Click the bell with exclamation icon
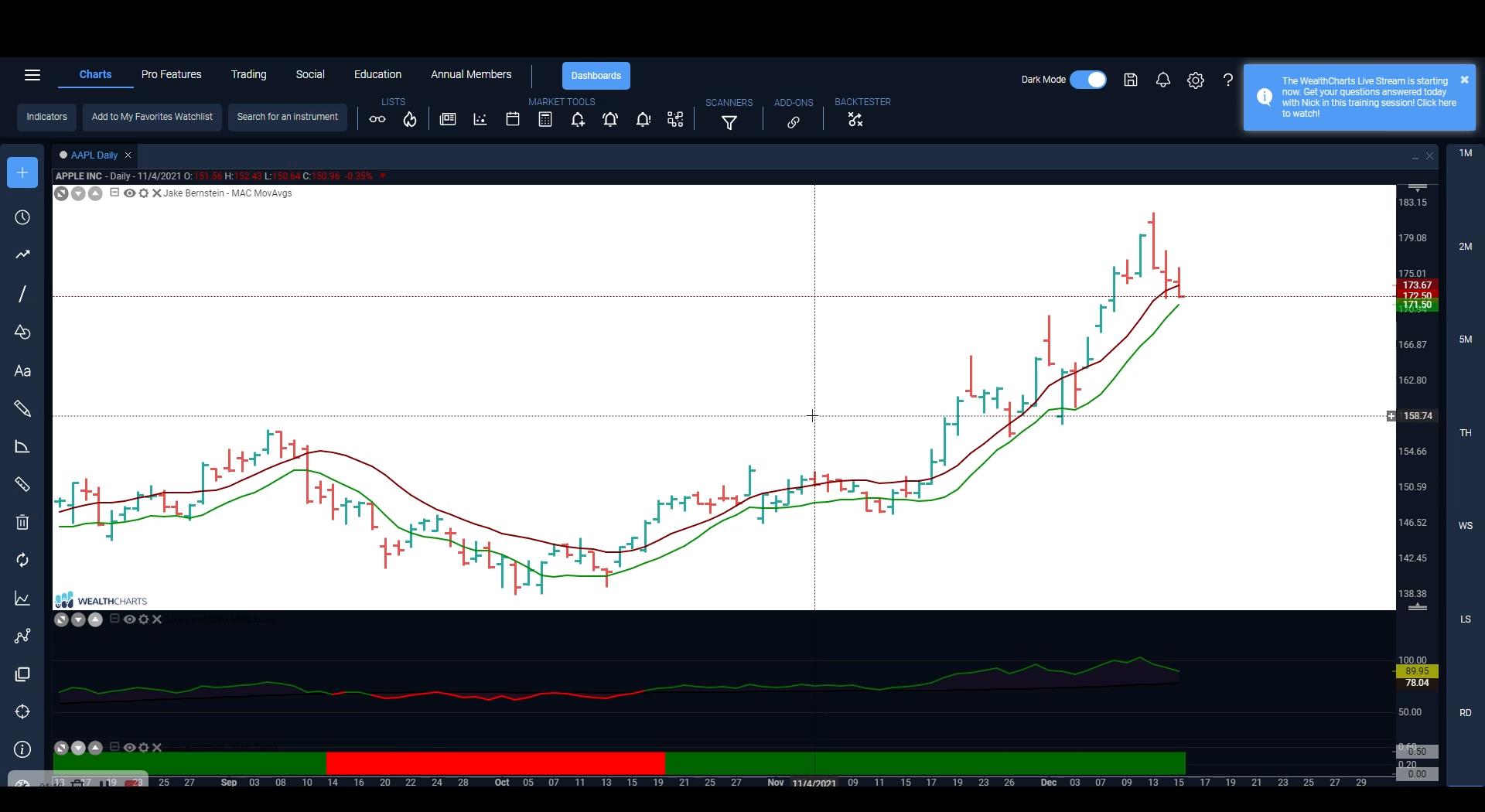Screen dimensions: 1485x812 [x=643, y=120]
